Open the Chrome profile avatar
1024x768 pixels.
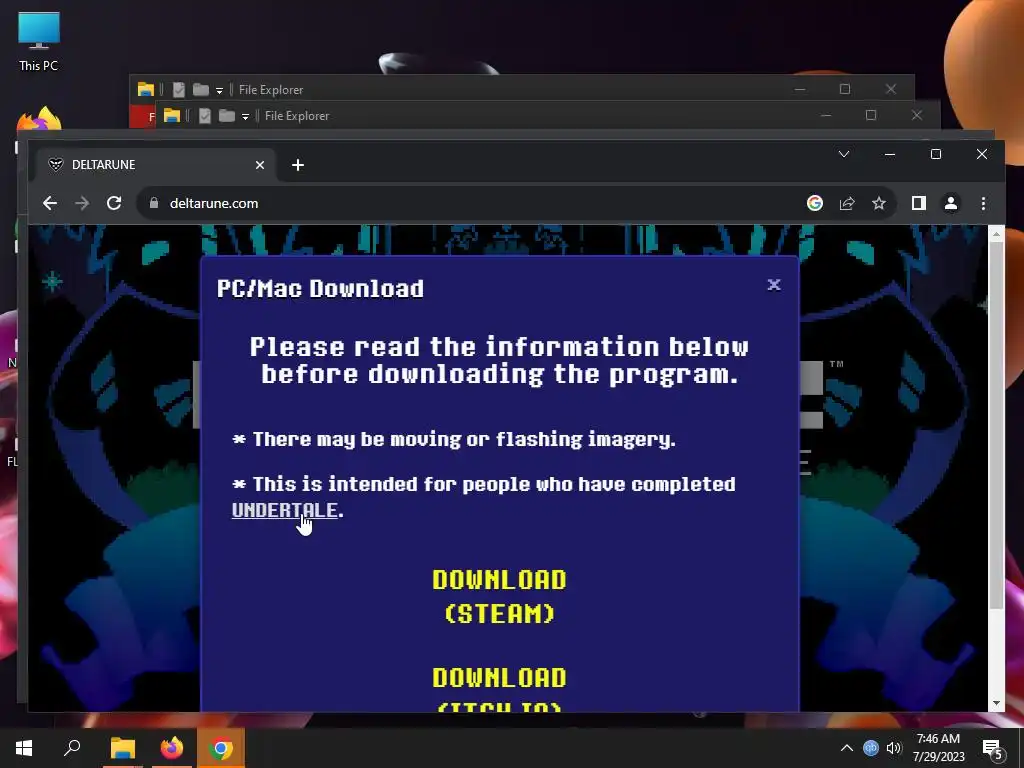[951, 203]
